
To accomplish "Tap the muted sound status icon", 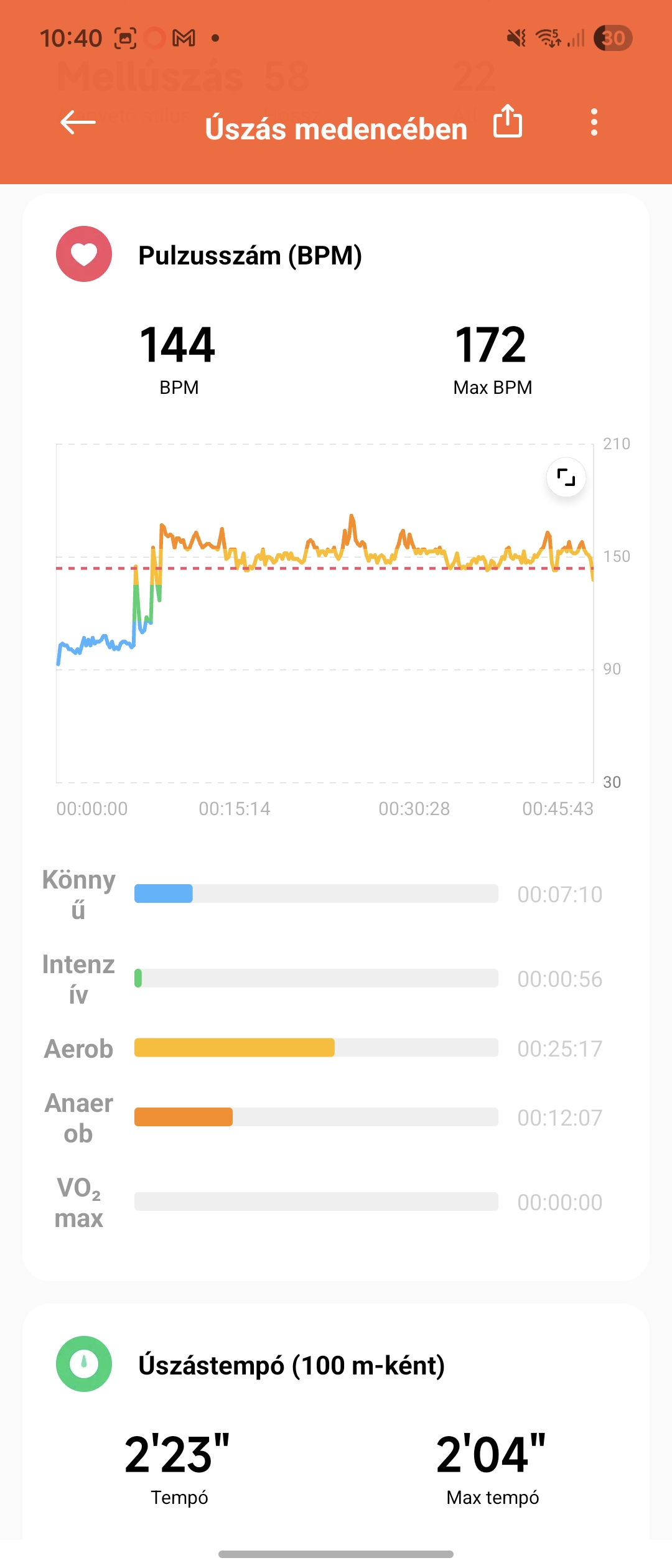I will point(516,38).
